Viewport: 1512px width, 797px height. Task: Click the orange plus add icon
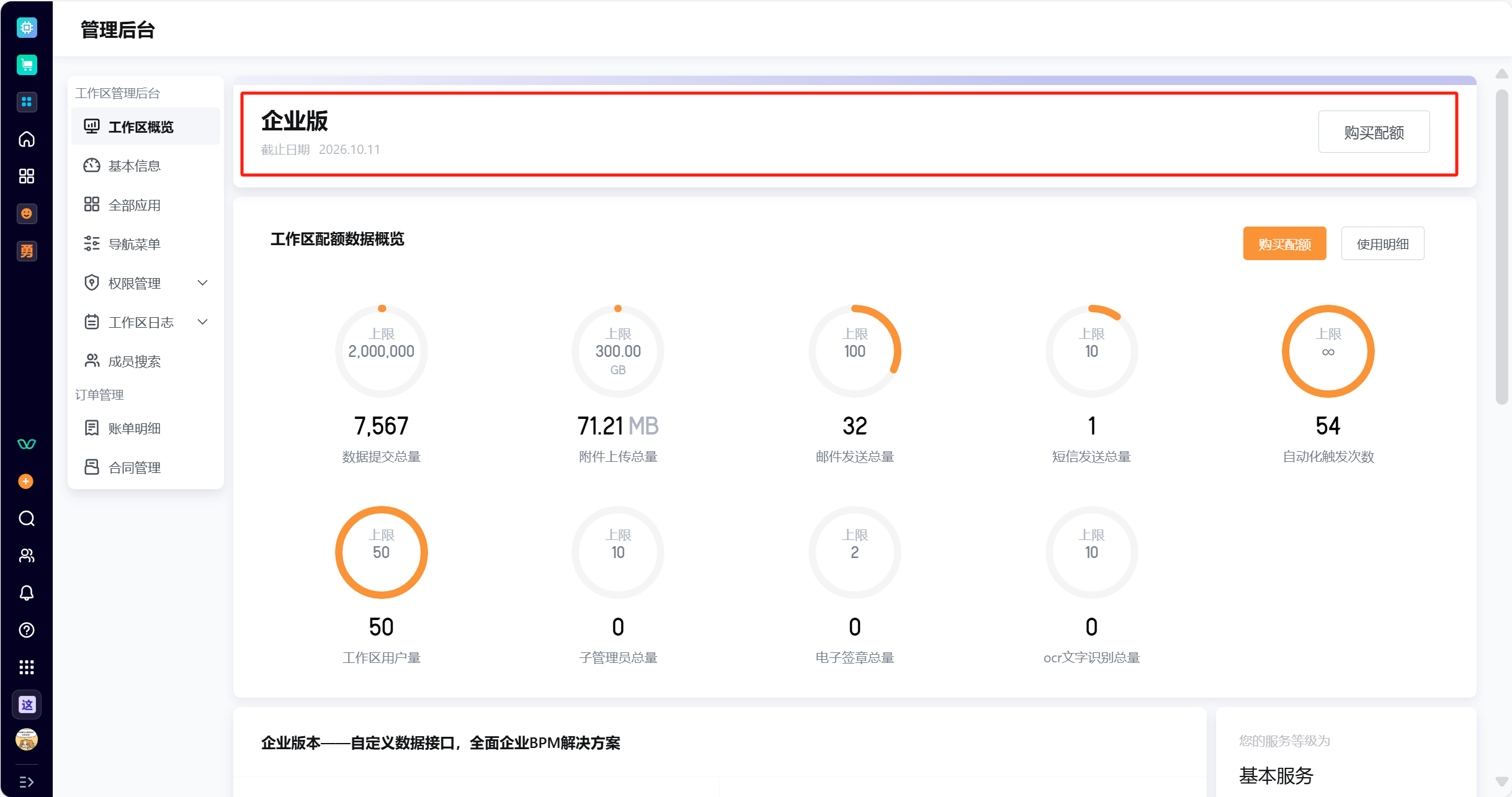point(26,481)
